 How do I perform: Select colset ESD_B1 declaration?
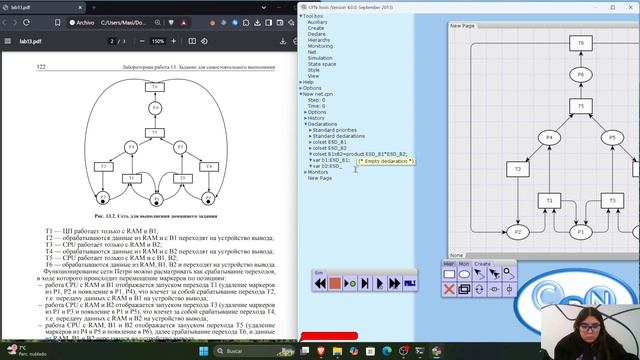click(329, 142)
